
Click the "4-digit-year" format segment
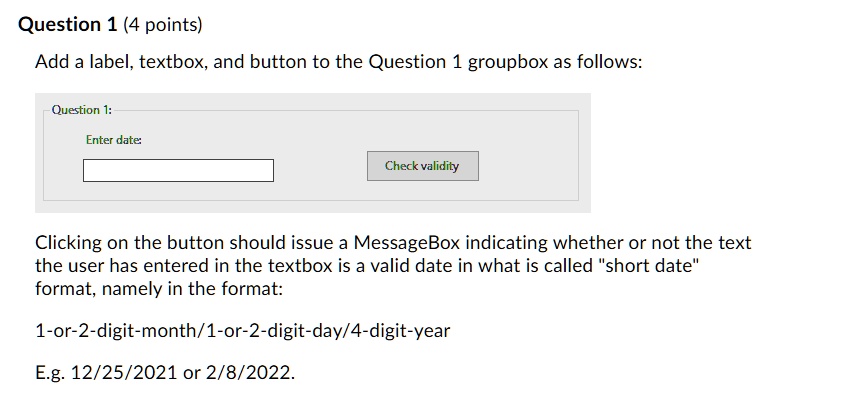[401, 331]
